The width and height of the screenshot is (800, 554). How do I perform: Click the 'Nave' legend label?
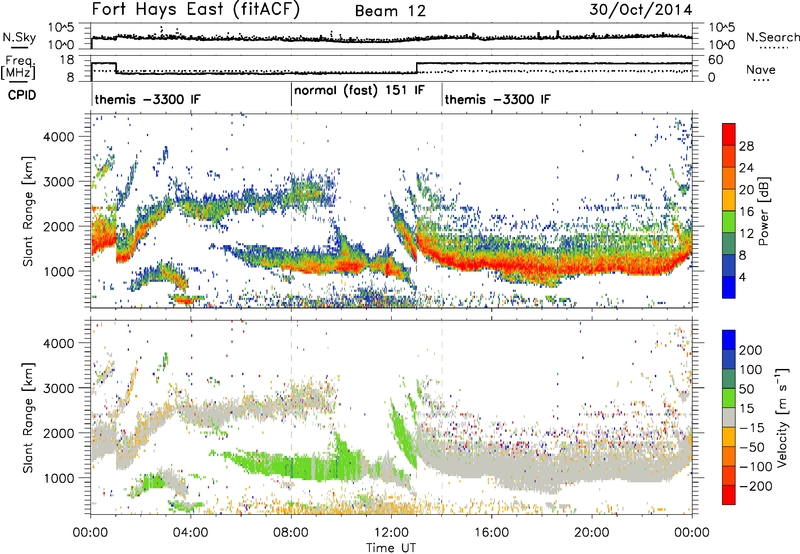coord(761,70)
